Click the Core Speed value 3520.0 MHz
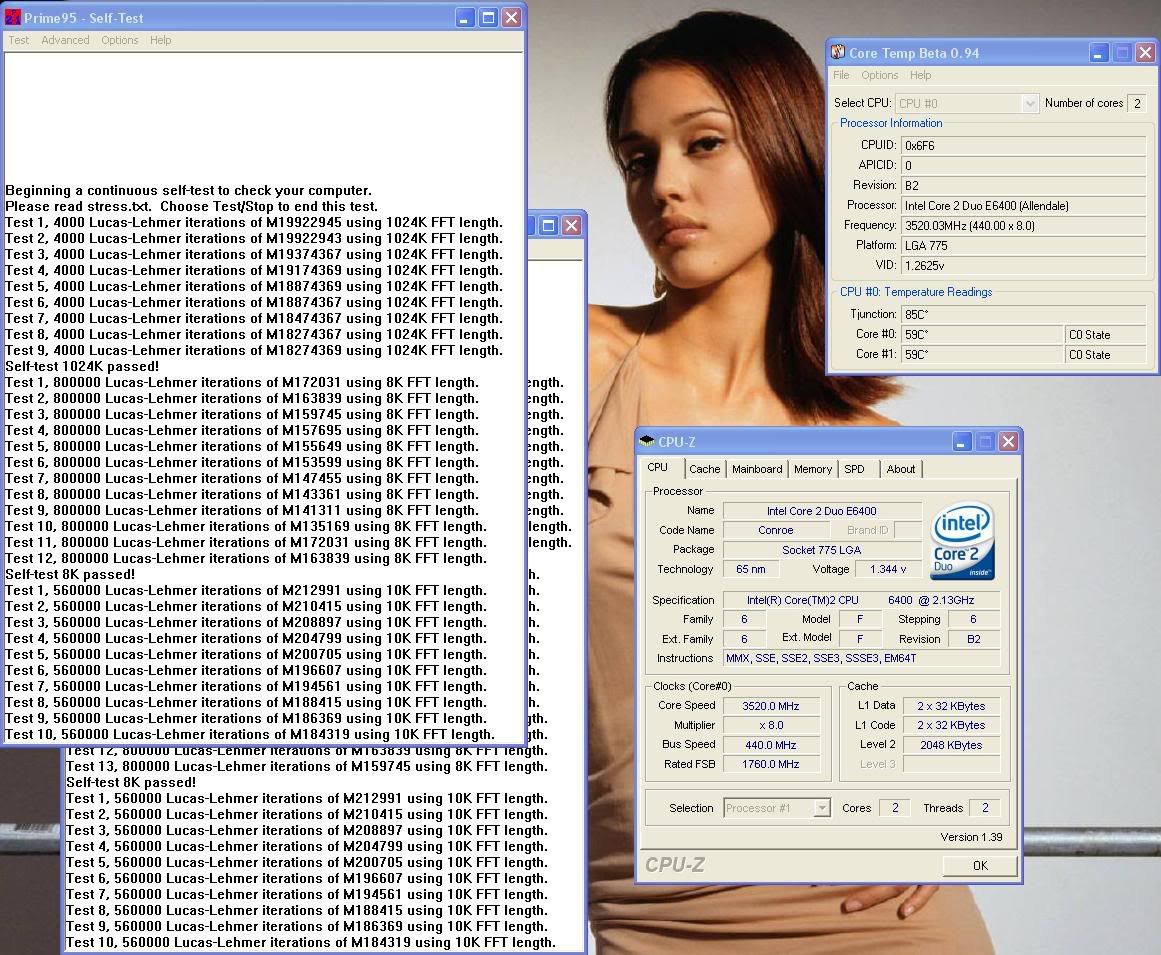The image size is (1161, 955). point(771,706)
